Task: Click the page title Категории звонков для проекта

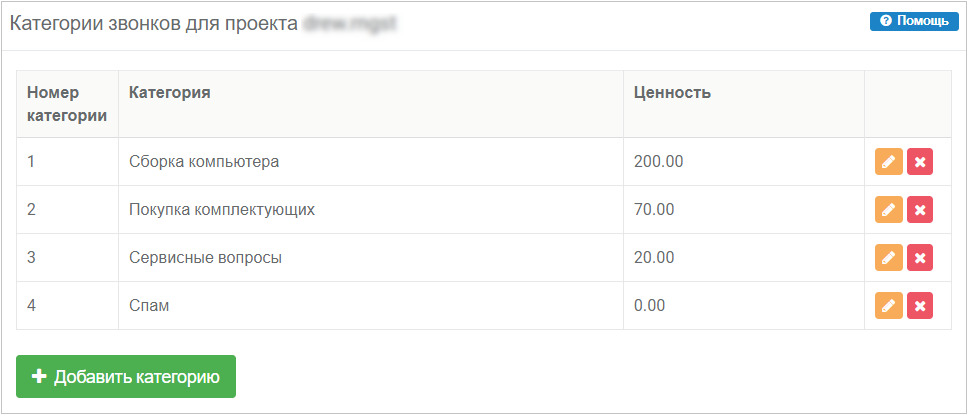Action: (154, 24)
